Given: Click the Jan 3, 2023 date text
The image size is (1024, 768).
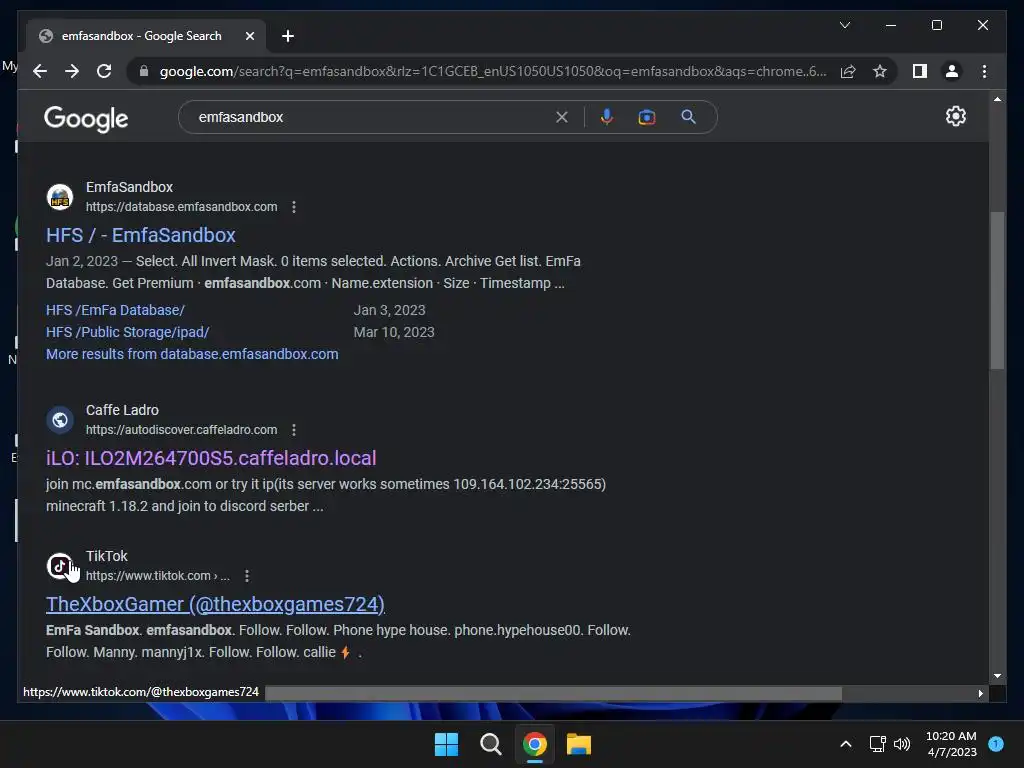Looking at the screenshot, I should pyautogui.click(x=389, y=310).
